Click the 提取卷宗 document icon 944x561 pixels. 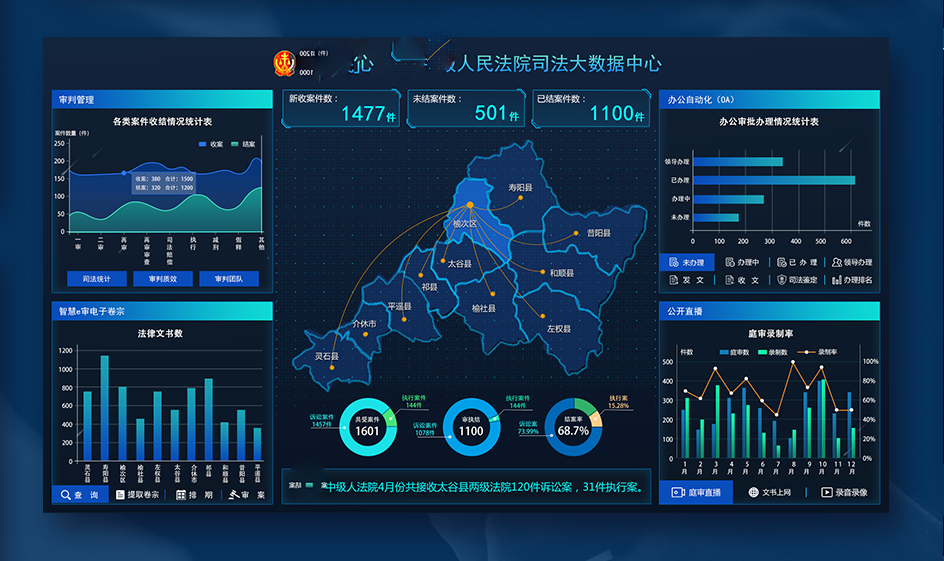click(x=120, y=495)
